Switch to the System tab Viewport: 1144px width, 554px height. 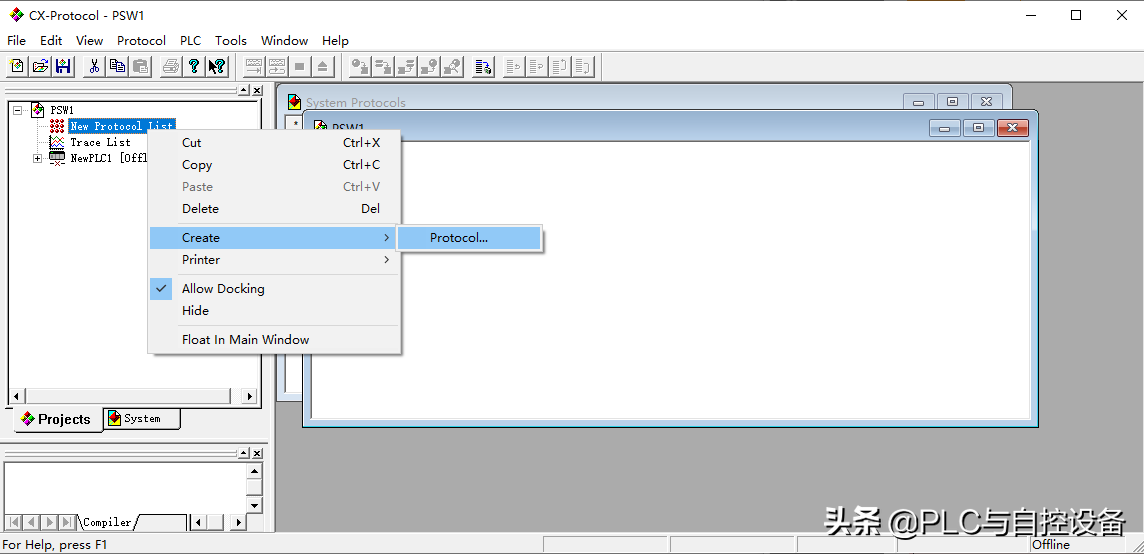[x=142, y=418]
